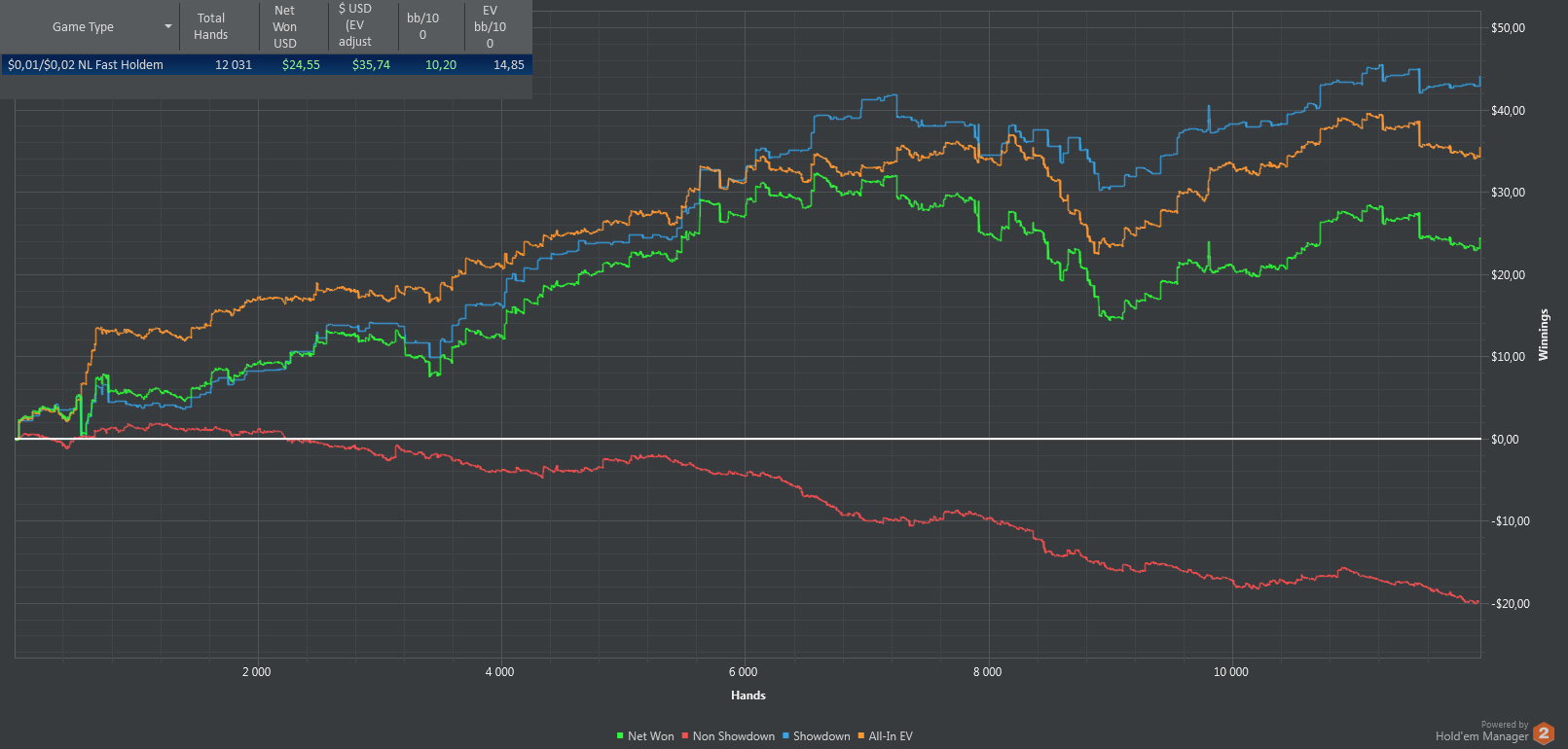Screen dimensions: 1568x749
Task: Click the 8 000 hands x-axis label
Action: (987, 672)
